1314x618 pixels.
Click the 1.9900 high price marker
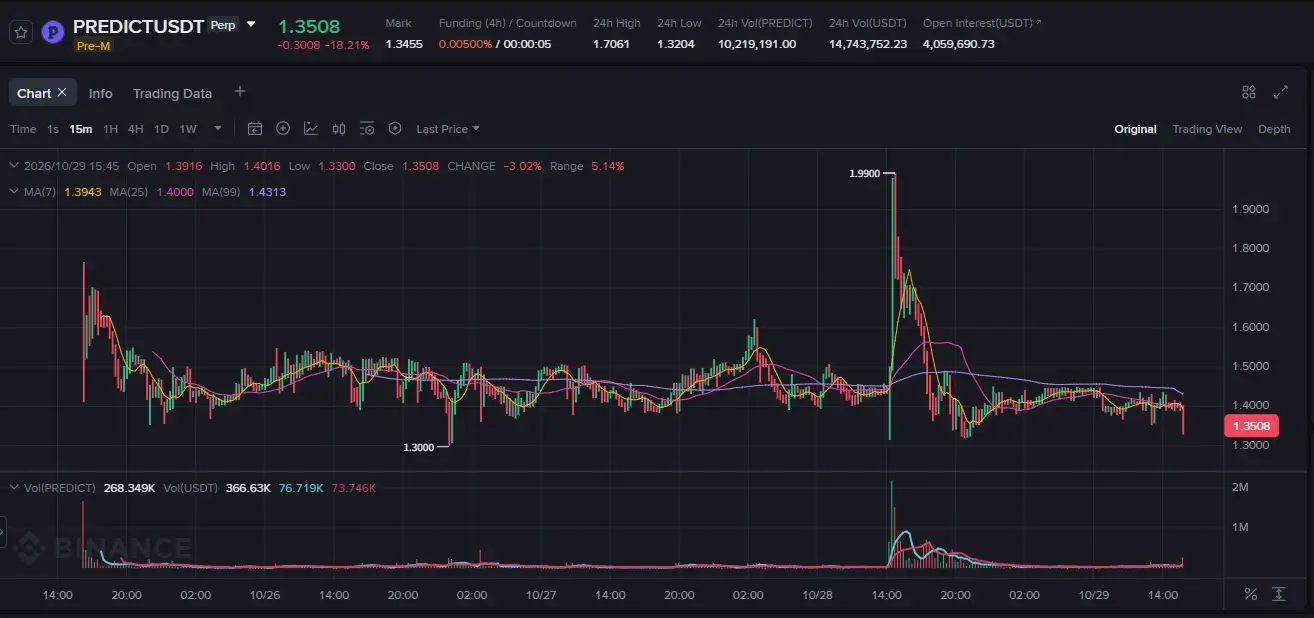(x=864, y=173)
